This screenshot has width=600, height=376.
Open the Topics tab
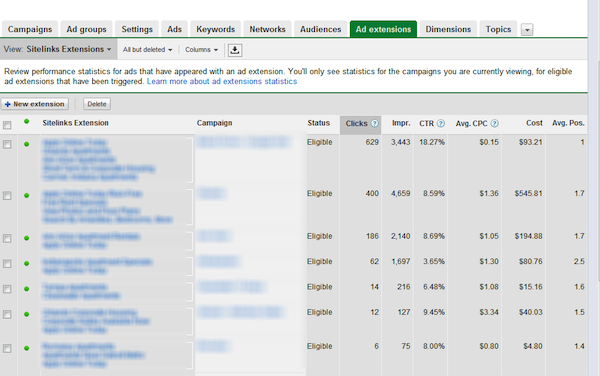pyautogui.click(x=498, y=29)
